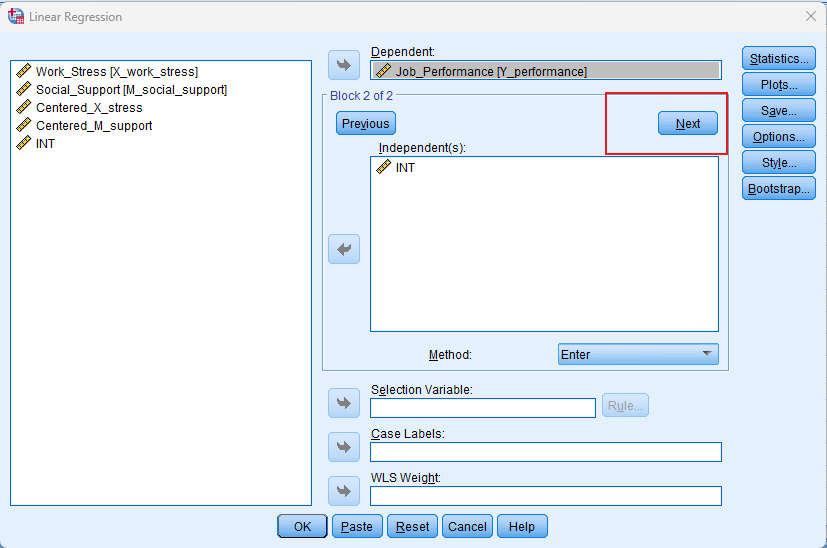Open the Method dropdown set to Enter
This screenshot has width=827, height=548.
pos(637,354)
